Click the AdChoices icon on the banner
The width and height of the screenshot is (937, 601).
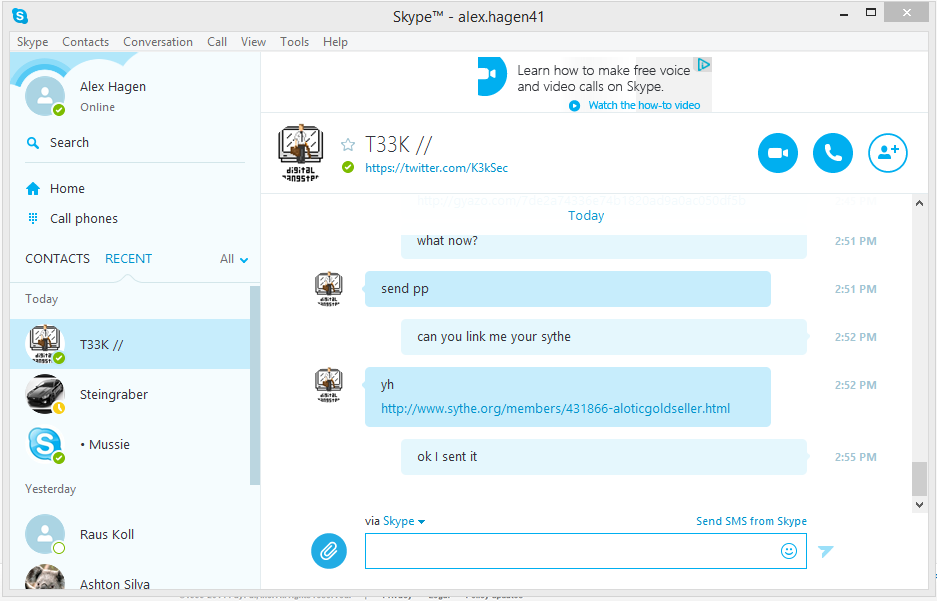(704, 65)
